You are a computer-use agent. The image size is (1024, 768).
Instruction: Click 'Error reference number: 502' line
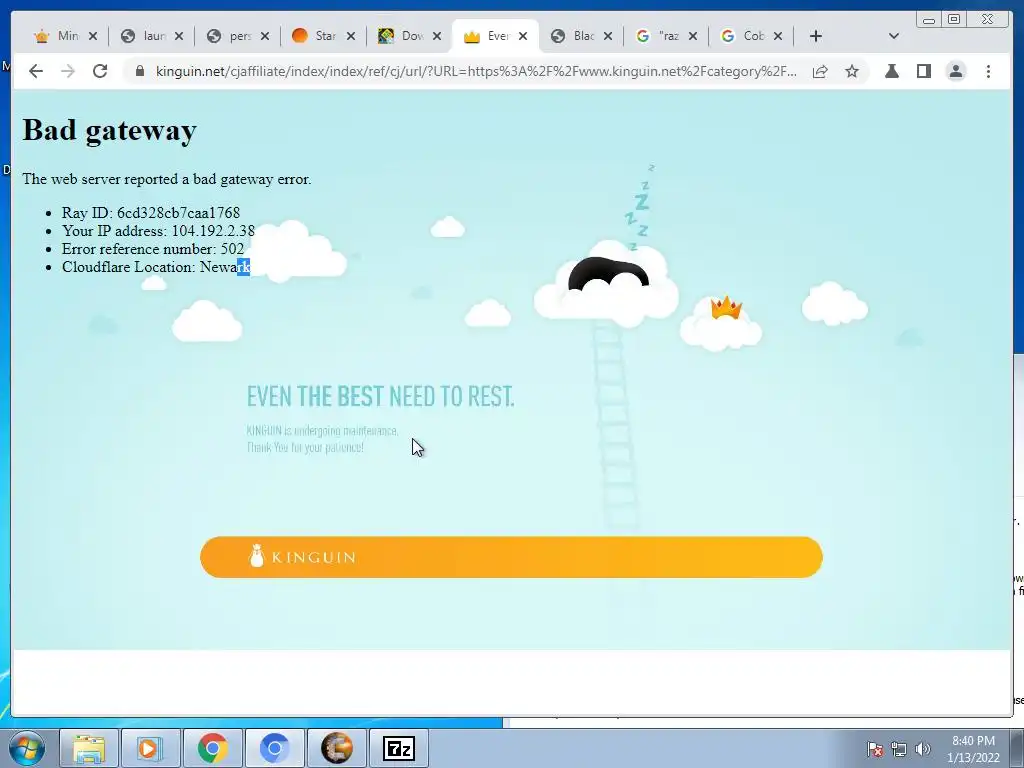[x=153, y=249]
